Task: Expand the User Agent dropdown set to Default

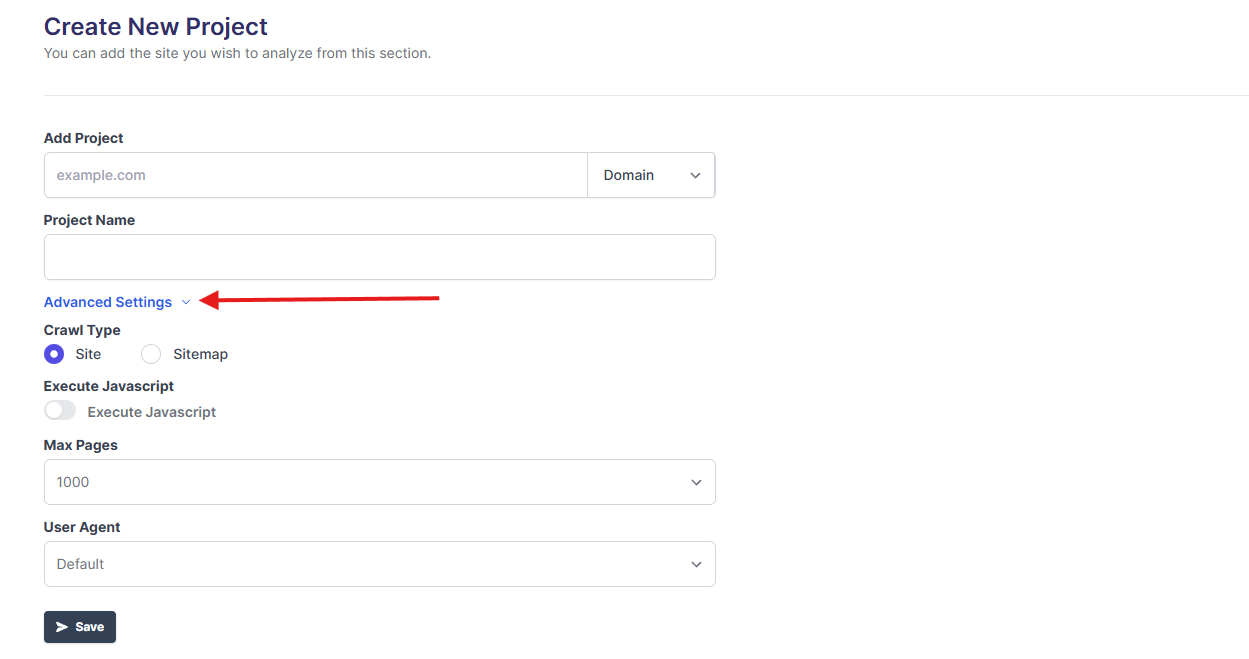Action: 379,564
